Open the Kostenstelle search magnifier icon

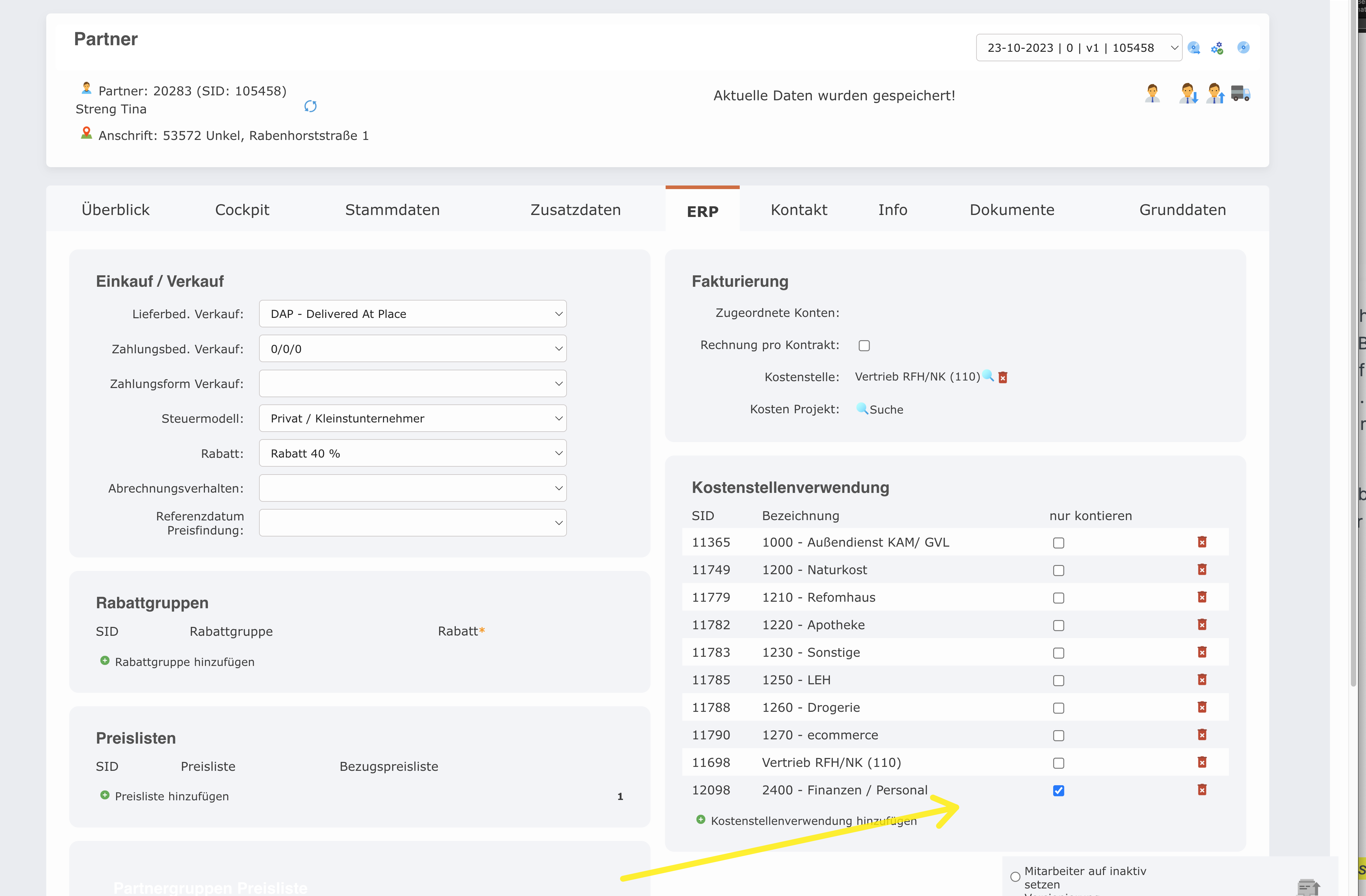[988, 377]
